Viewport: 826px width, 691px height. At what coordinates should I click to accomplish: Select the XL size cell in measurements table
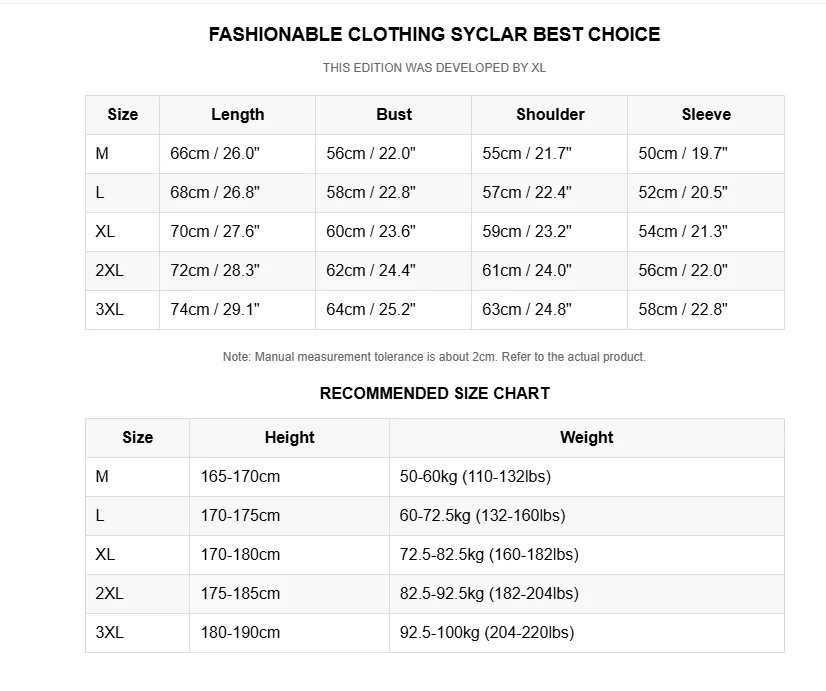click(122, 232)
